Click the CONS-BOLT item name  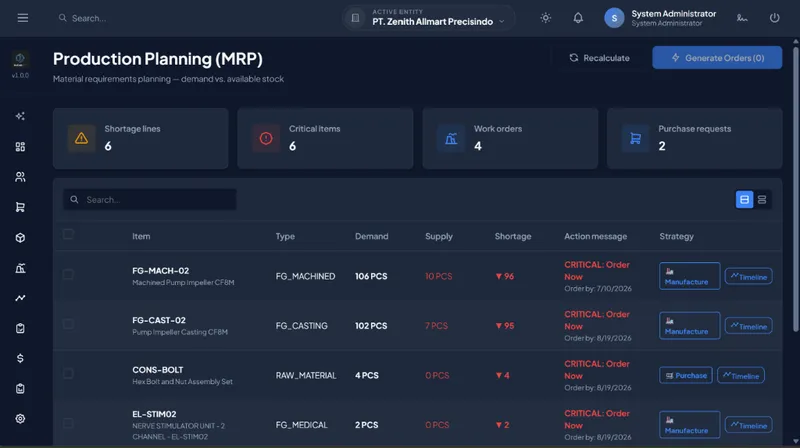tap(158, 369)
